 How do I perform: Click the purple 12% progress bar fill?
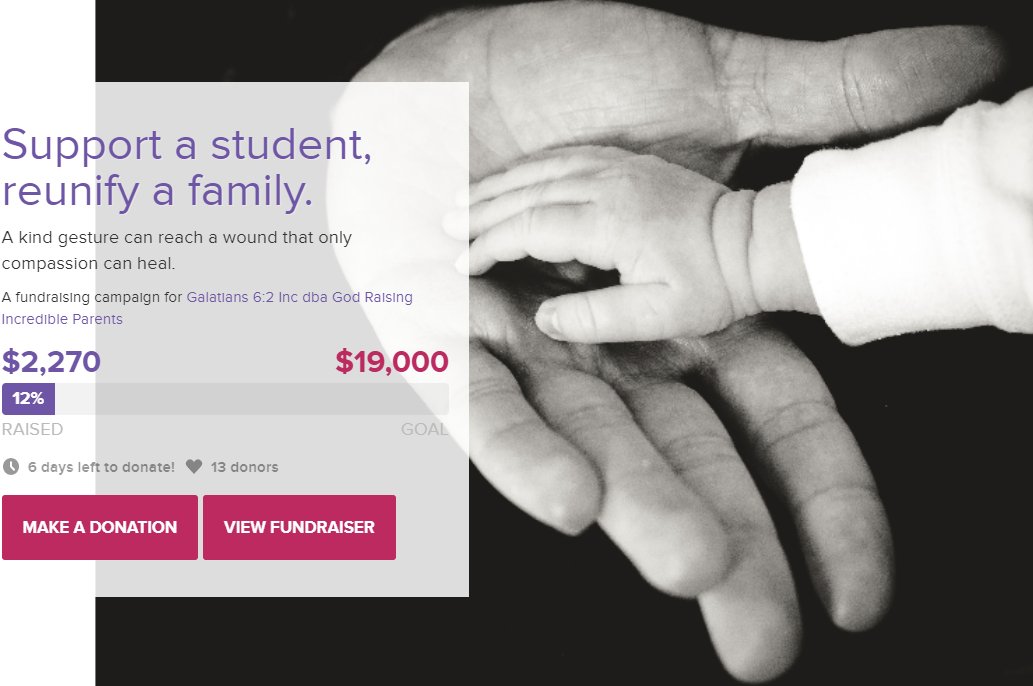[28, 399]
